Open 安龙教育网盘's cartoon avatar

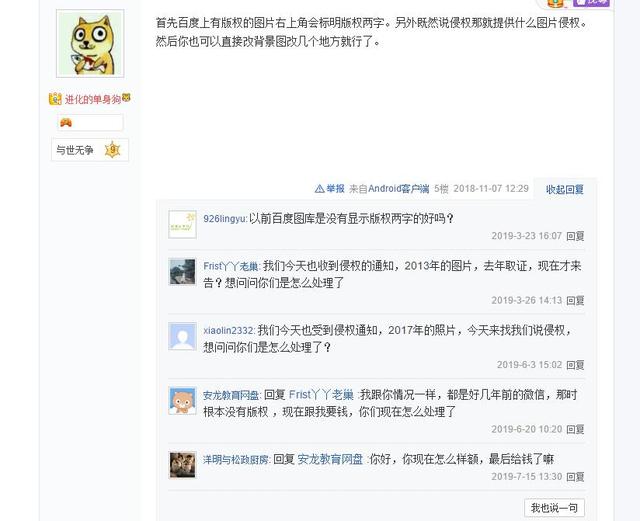tap(182, 401)
